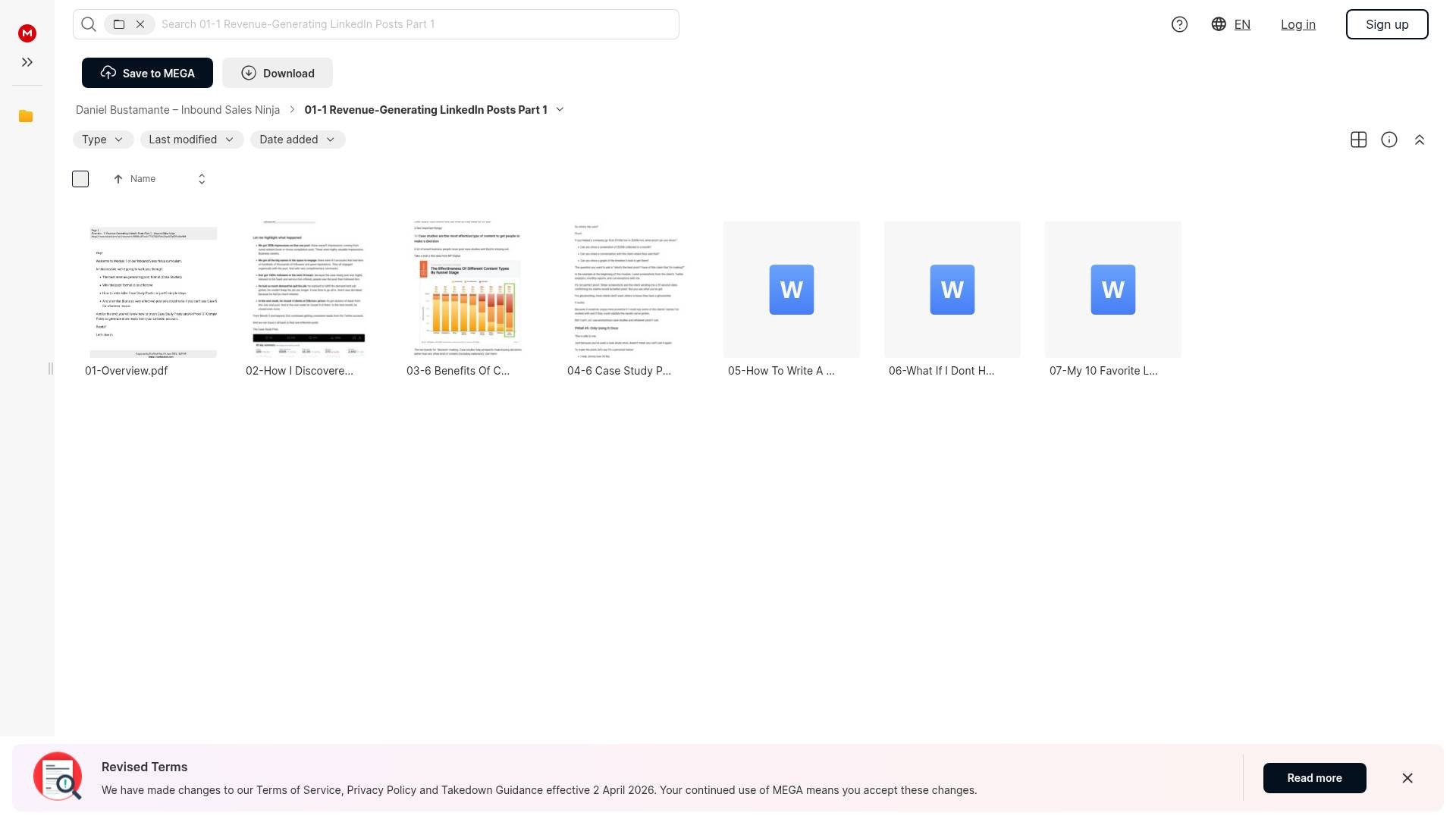Sort files by Name column
This screenshot has height=819, width=1456.
coord(143,179)
